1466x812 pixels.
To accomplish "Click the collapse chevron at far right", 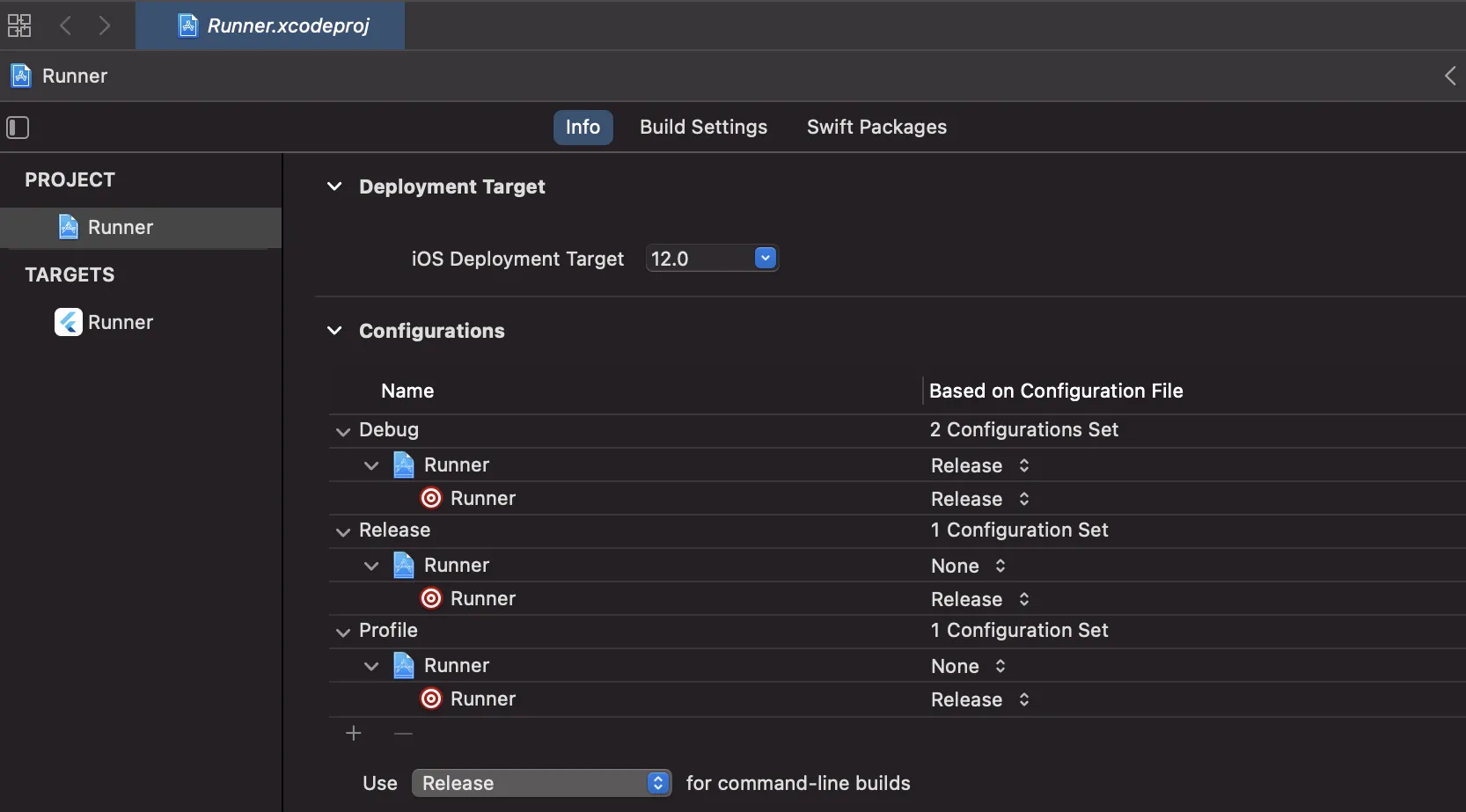I will pyautogui.click(x=1449, y=77).
